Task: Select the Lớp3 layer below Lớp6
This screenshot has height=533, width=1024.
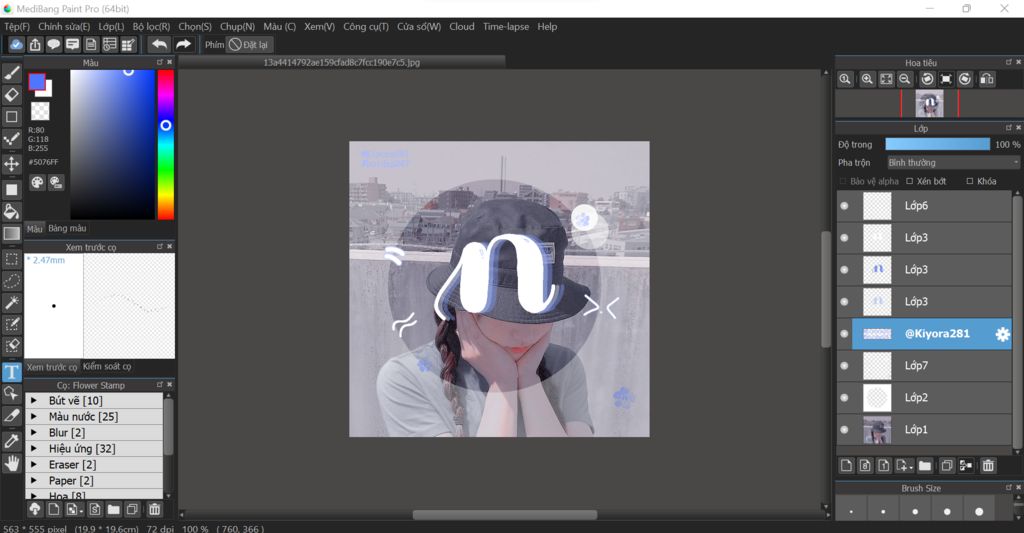Action: [x=924, y=238]
